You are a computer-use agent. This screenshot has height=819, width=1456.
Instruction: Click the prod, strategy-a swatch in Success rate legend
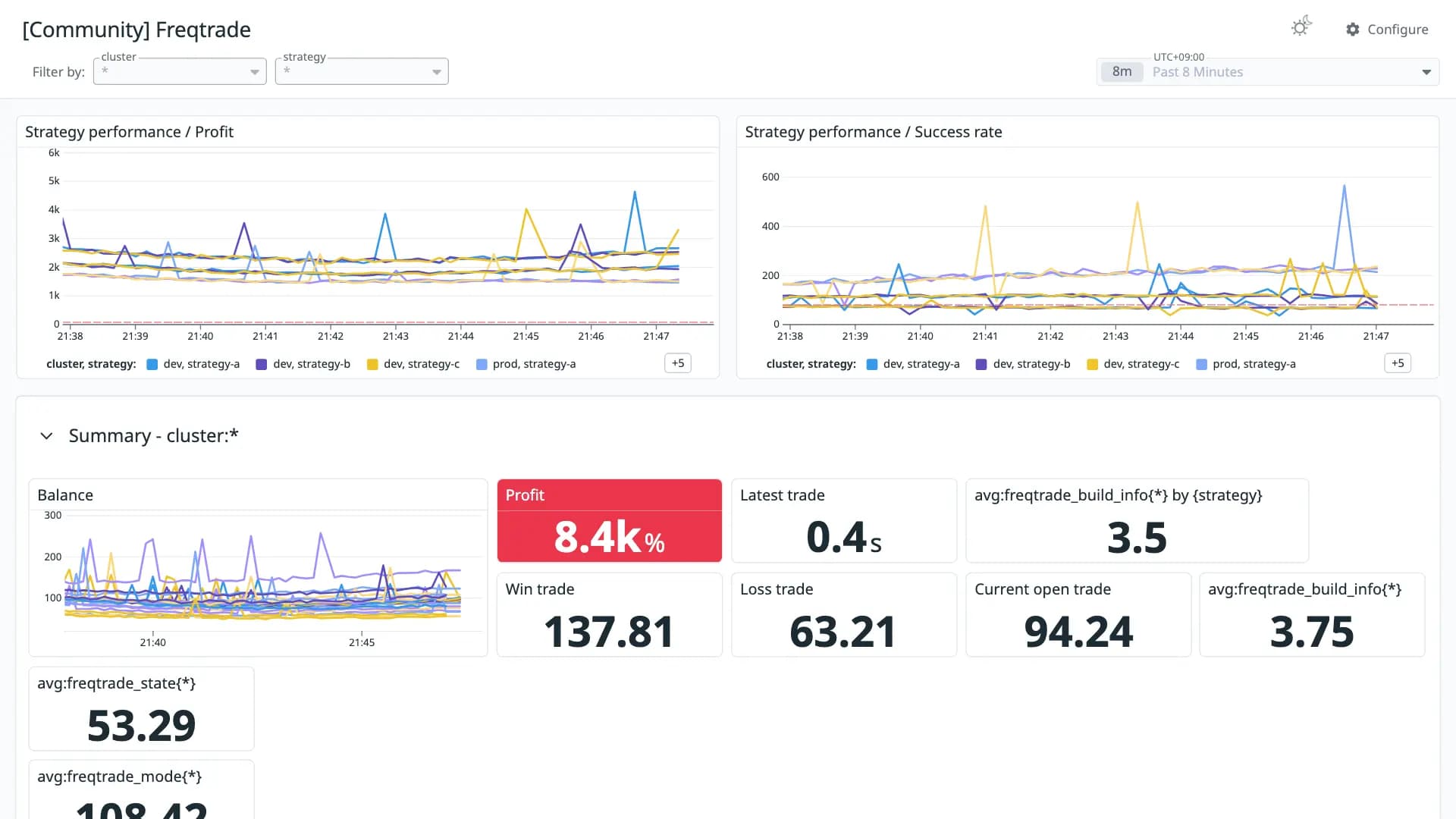1201,364
